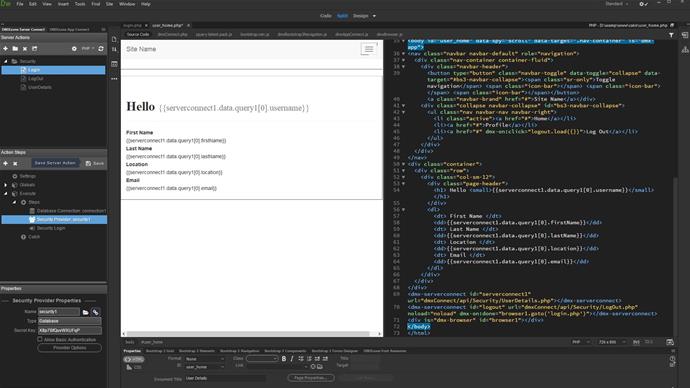Open the Insert menu
This screenshot has width=690, height=388.
[x=63, y=4]
